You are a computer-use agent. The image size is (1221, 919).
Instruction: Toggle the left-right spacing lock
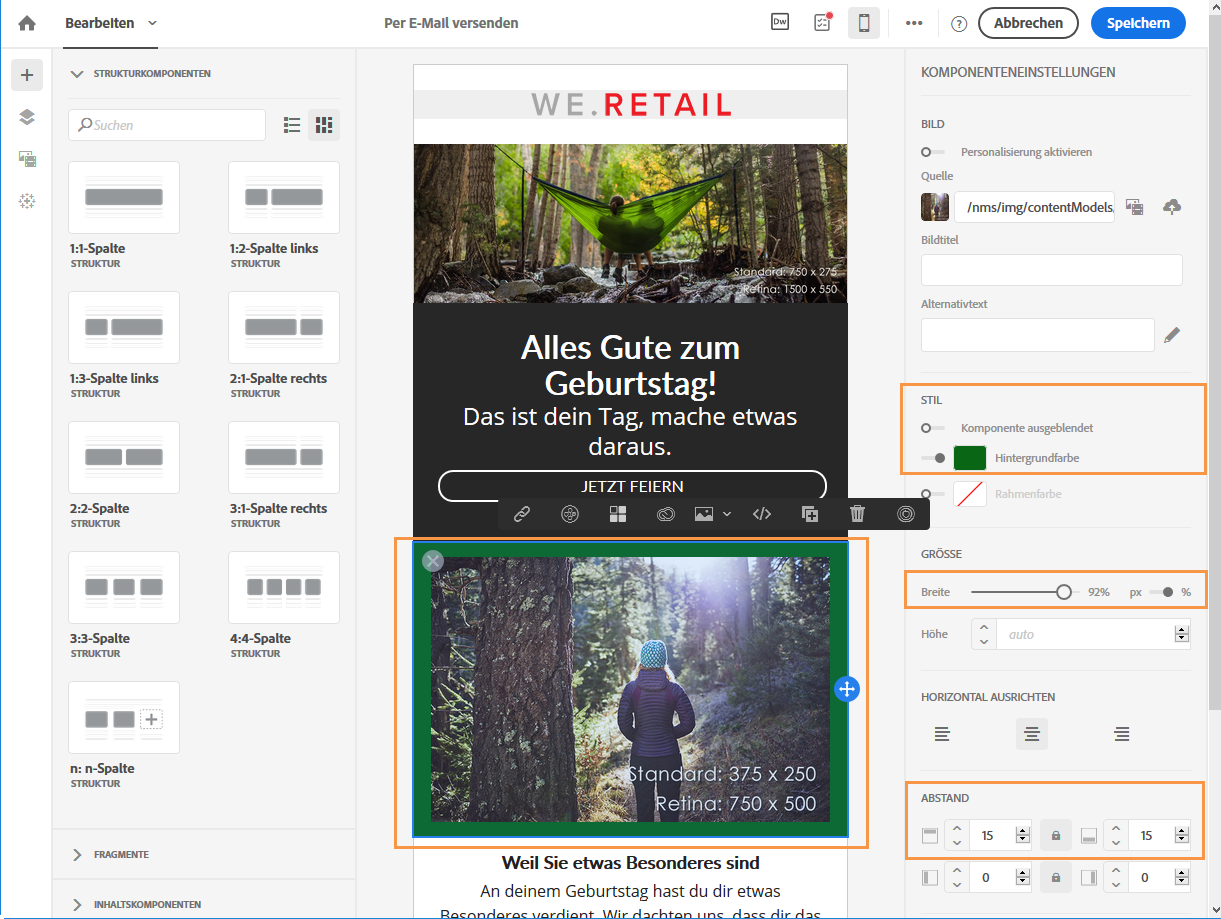[1055, 878]
